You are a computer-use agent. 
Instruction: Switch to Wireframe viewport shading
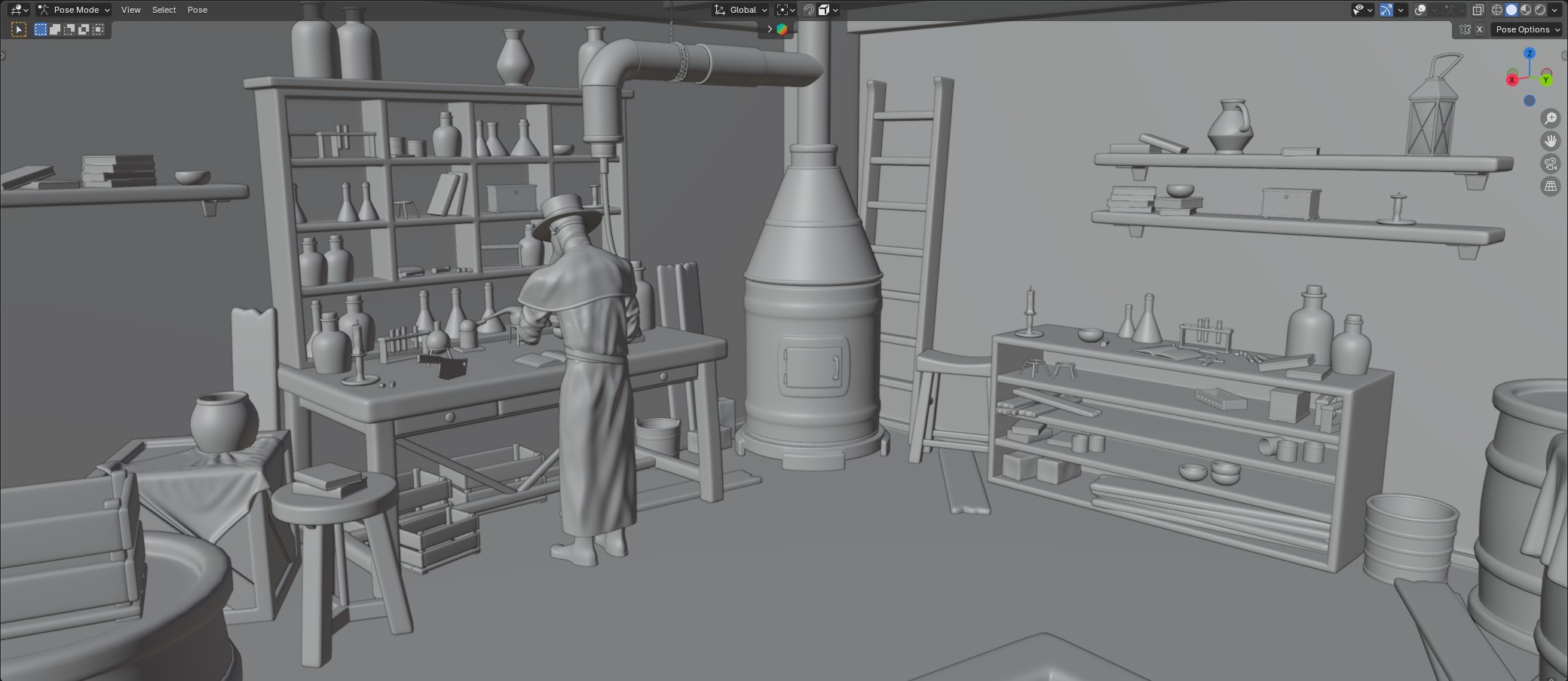point(1497,10)
